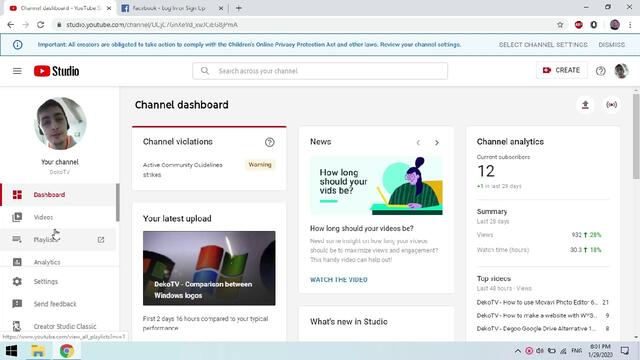
Task: Click the Dashboard grid icon
Action: click(x=17, y=195)
